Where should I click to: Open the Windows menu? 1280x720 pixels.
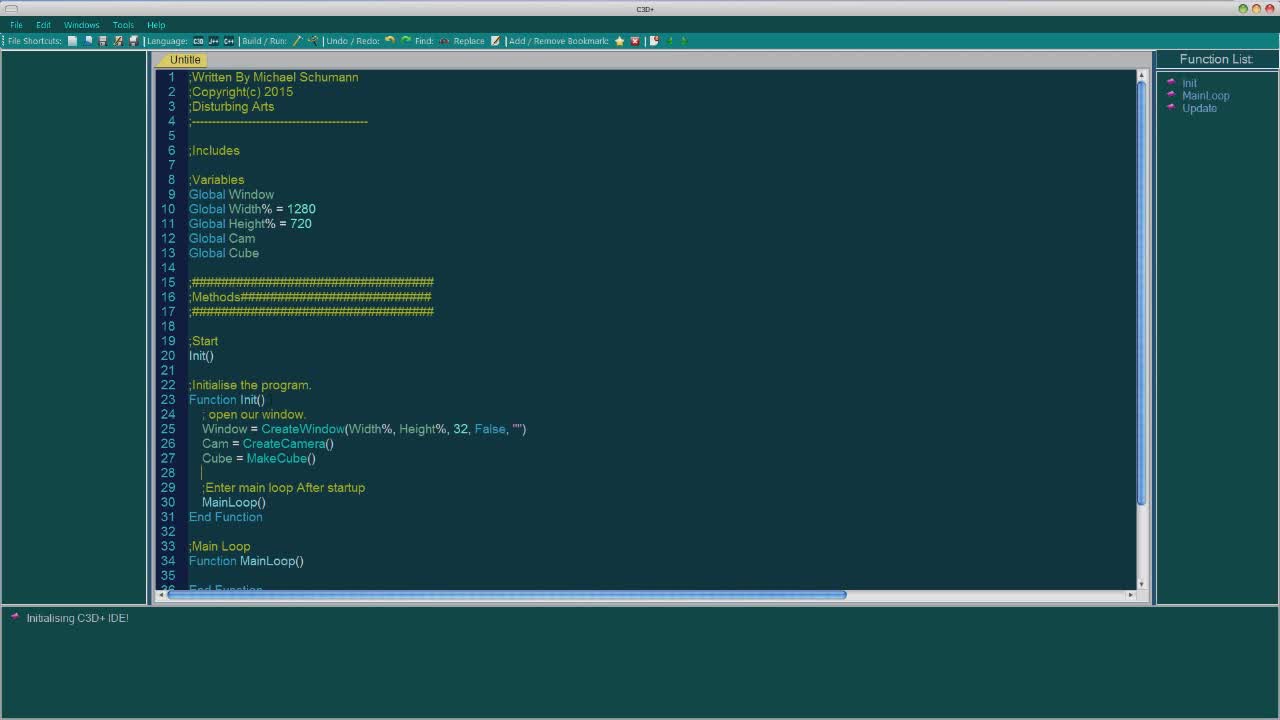[81, 24]
